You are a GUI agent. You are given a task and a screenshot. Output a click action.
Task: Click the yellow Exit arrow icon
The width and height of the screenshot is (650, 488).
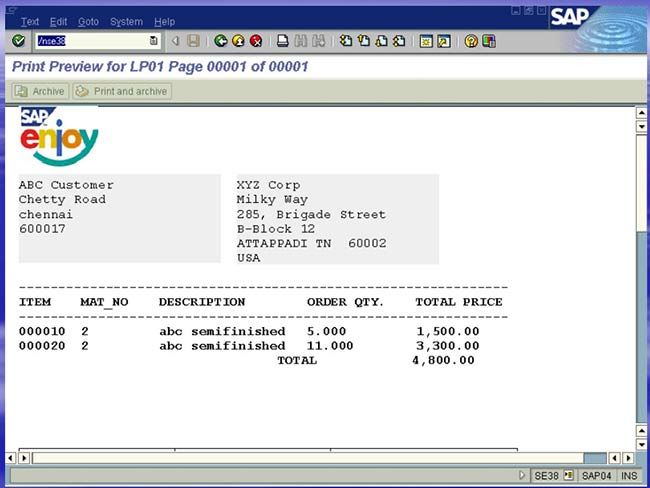pos(238,41)
